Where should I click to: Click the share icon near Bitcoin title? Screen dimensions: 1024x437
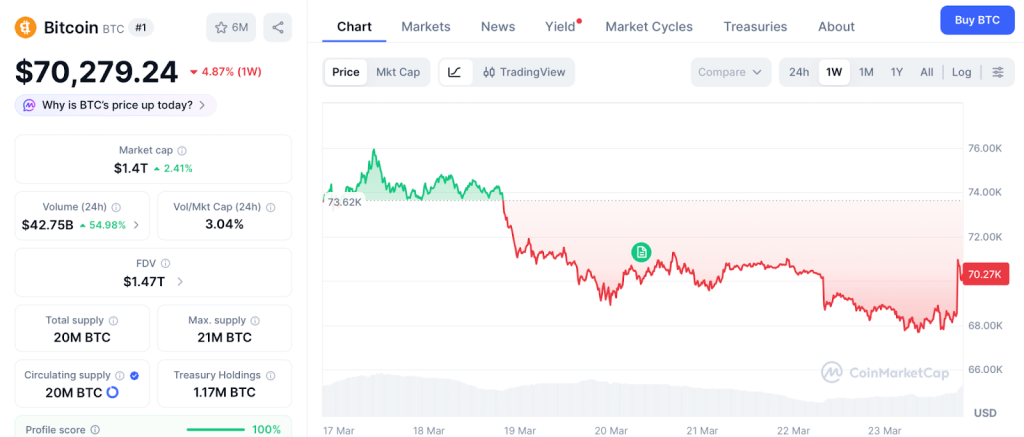coord(277,27)
